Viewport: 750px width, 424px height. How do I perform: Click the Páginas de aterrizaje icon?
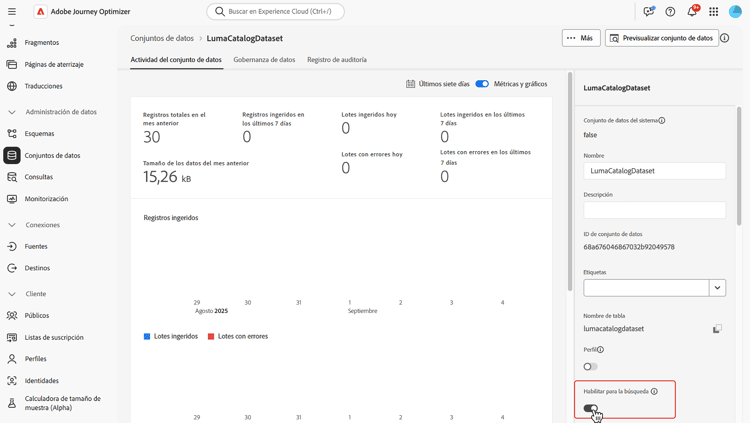click(12, 64)
